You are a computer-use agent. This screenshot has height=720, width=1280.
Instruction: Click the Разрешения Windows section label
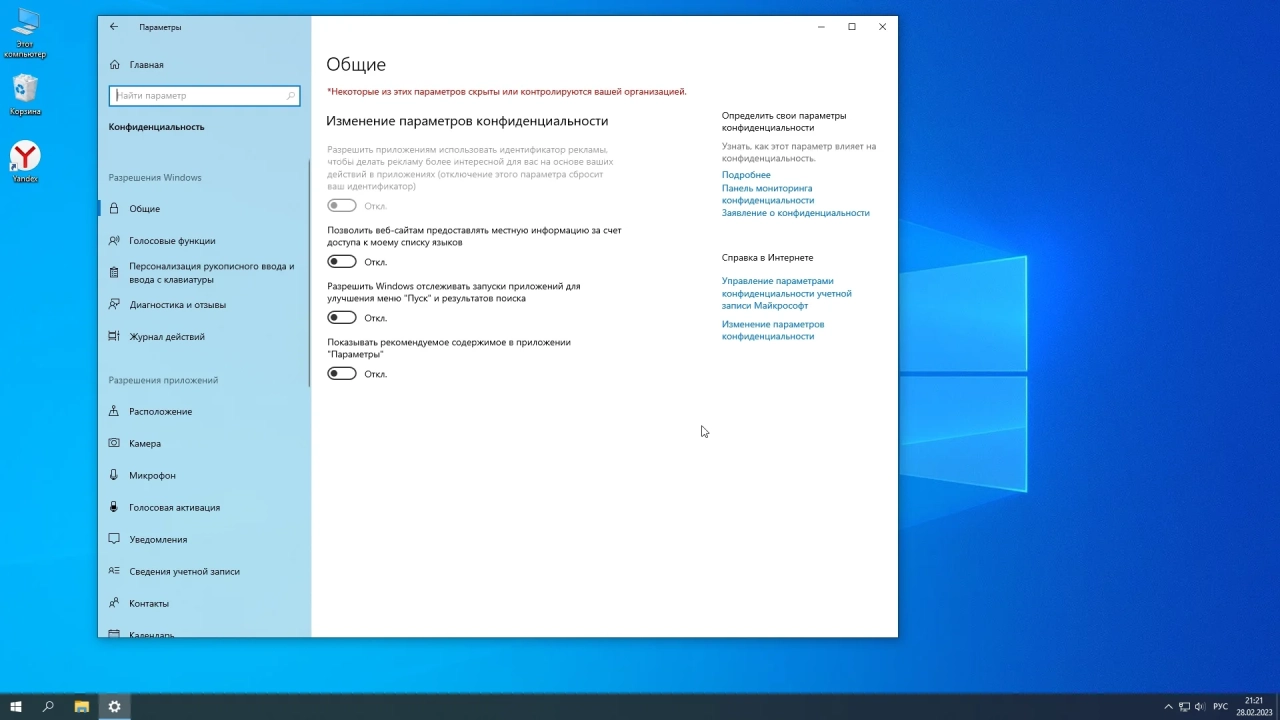click(x=155, y=178)
